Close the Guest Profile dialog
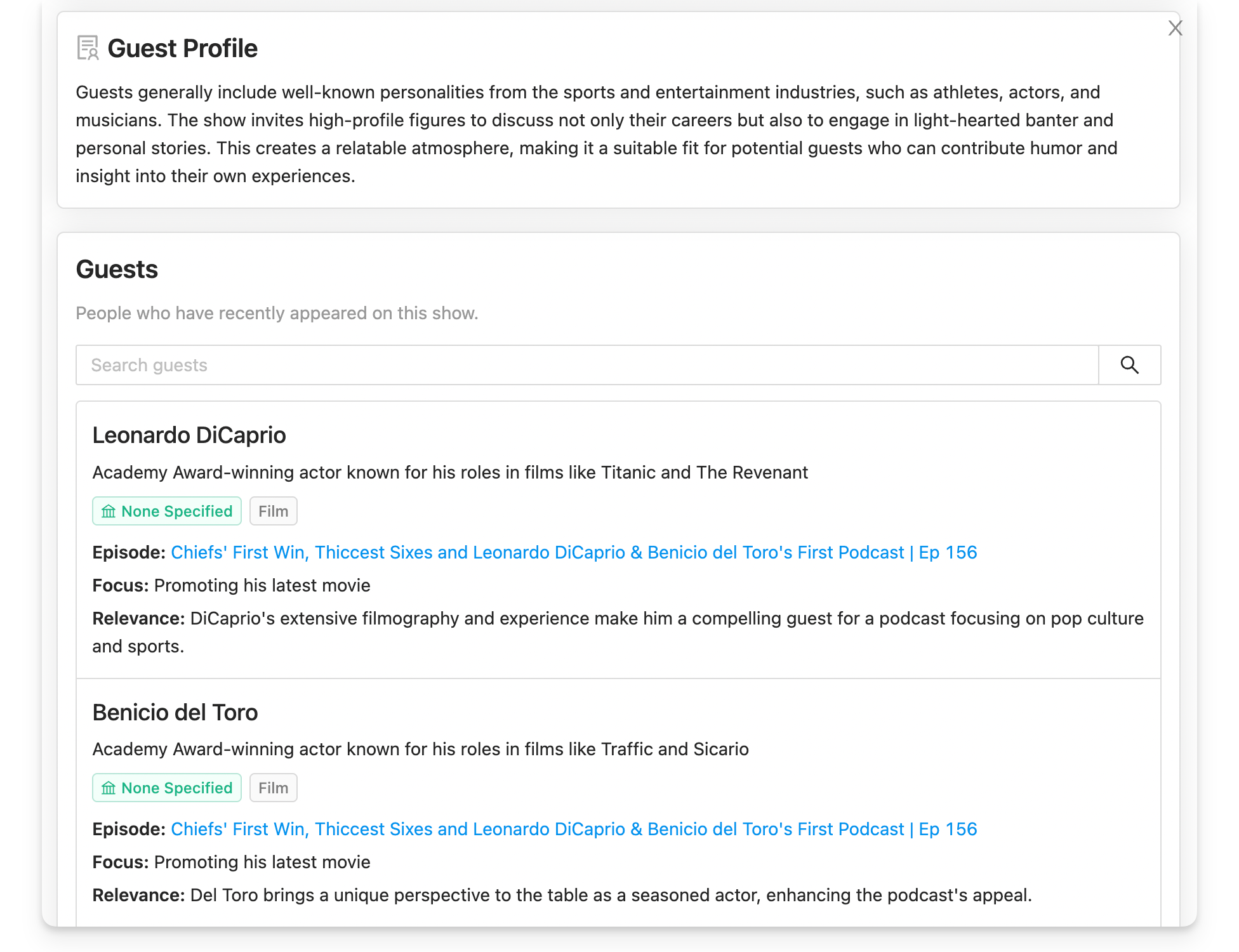The image size is (1239, 952). 1175,28
